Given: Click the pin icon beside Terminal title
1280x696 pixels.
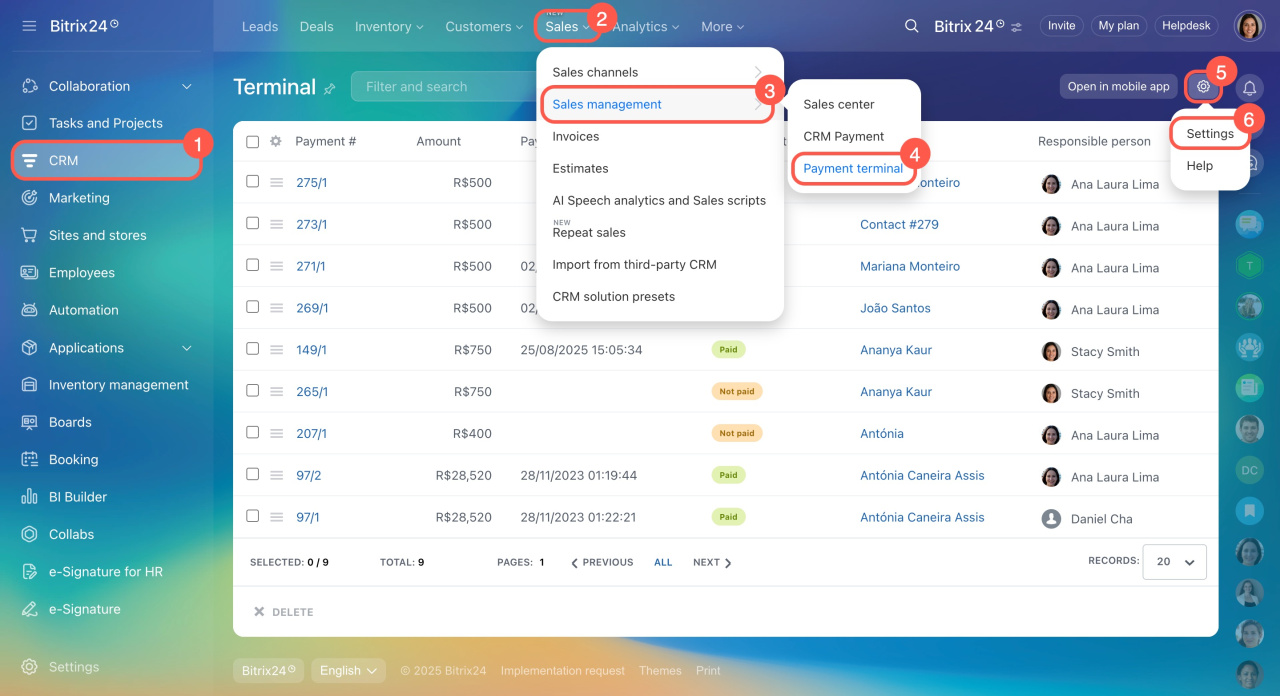Looking at the screenshot, I should click(x=330, y=89).
